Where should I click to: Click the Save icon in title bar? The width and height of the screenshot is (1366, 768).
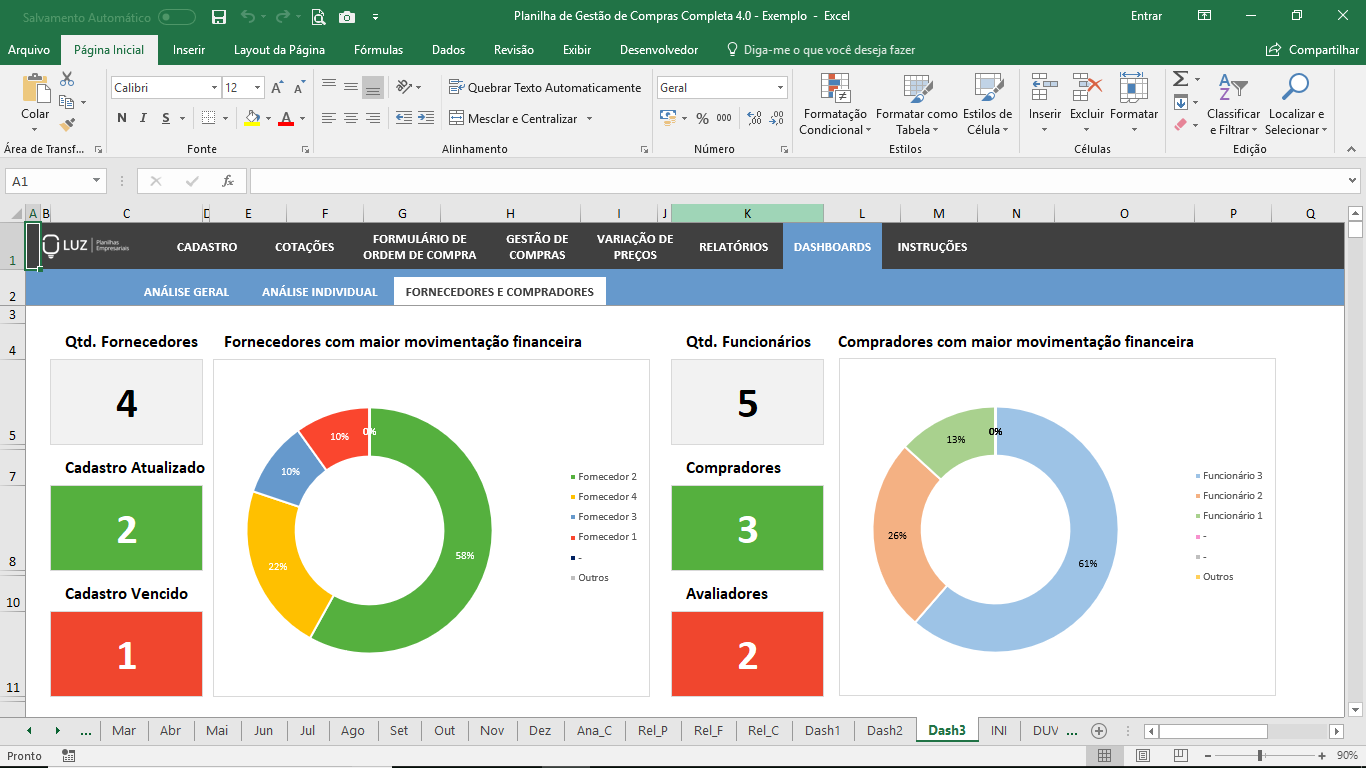[219, 16]
